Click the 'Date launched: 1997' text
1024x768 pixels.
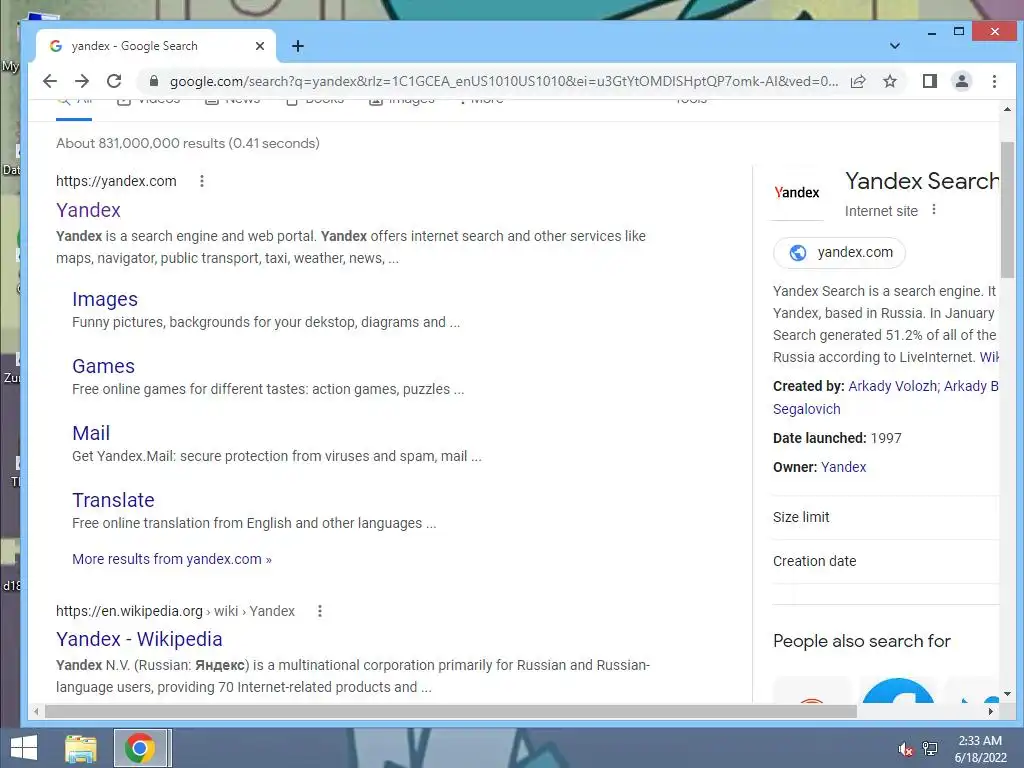pyautogui.click(x=837, y=438)
